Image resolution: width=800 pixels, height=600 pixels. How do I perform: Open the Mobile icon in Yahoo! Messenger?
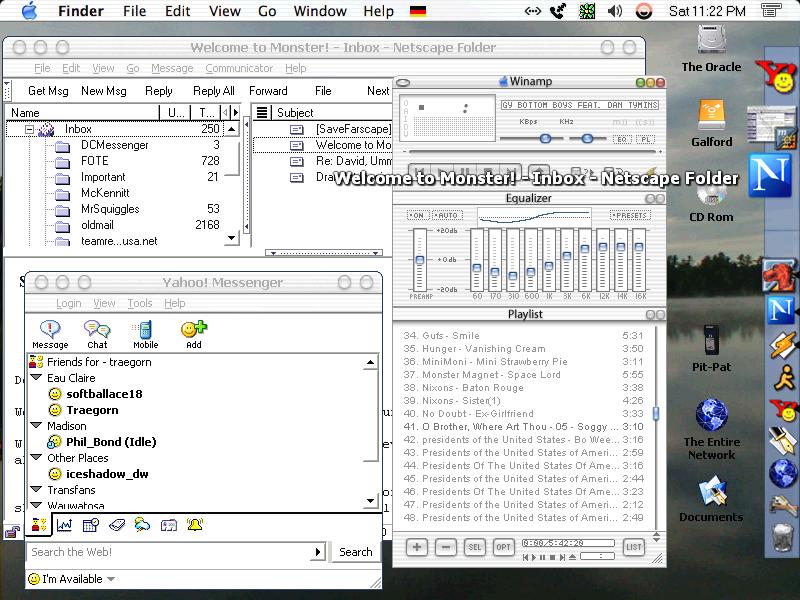click(145, 334)
